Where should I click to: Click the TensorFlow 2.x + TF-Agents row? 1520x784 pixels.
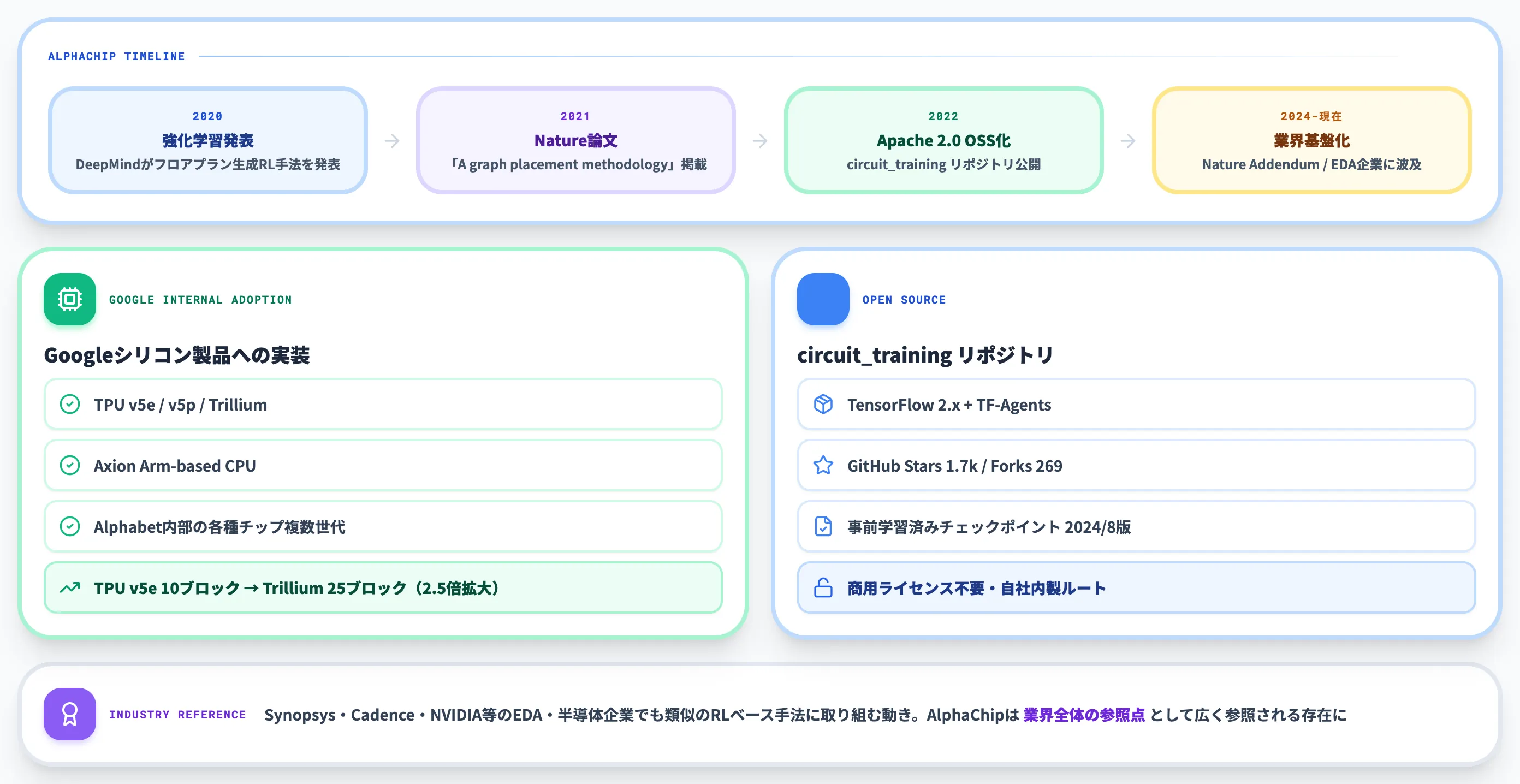tap(1137, 404)
